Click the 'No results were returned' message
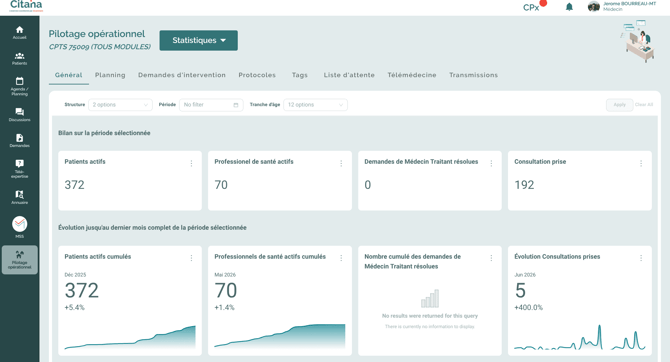The width and height of the screenshot is (670, 362). click(430, 316)
